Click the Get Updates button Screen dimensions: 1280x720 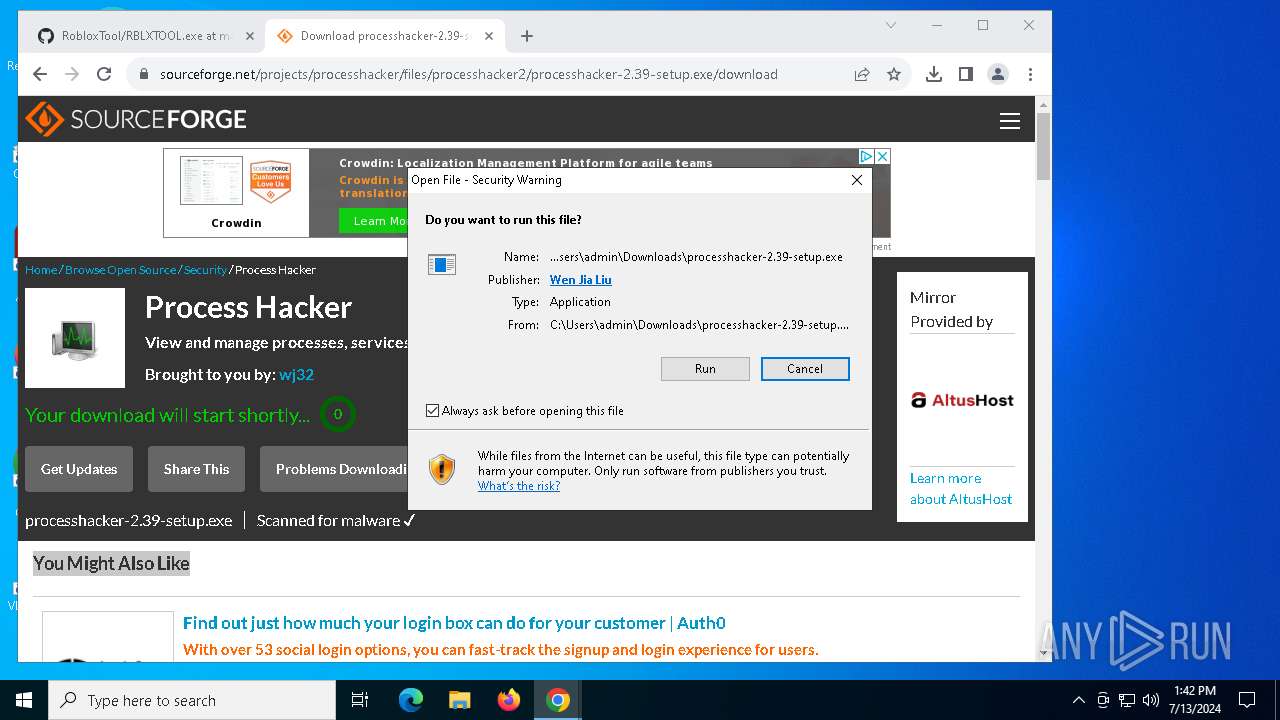[x=79, y=469]
